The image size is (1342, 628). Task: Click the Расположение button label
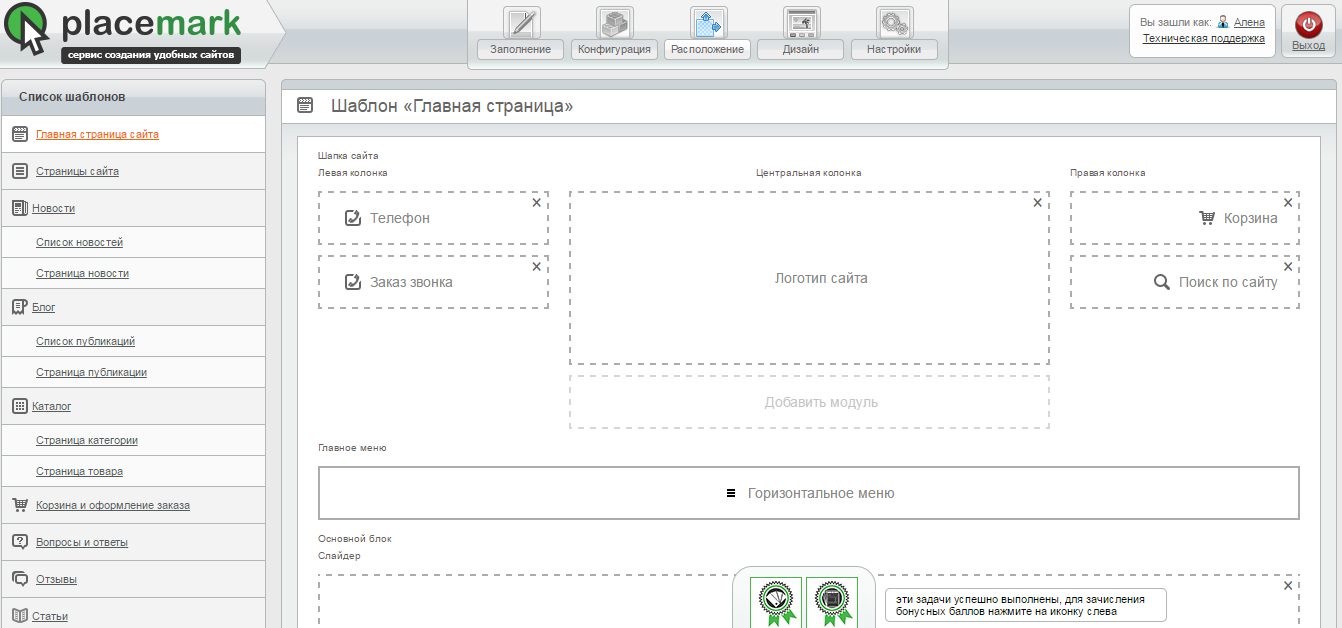(x=708, y=50)
